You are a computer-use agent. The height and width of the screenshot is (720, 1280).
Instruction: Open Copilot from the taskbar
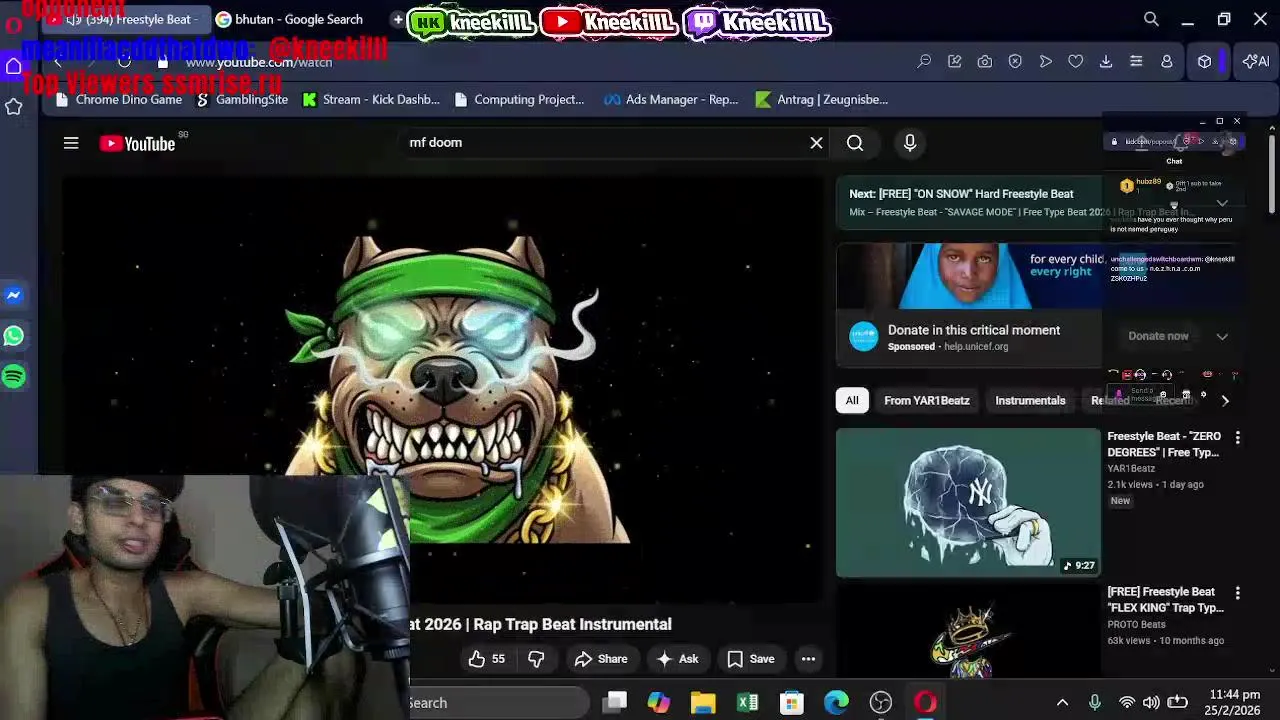coord(658,703)
